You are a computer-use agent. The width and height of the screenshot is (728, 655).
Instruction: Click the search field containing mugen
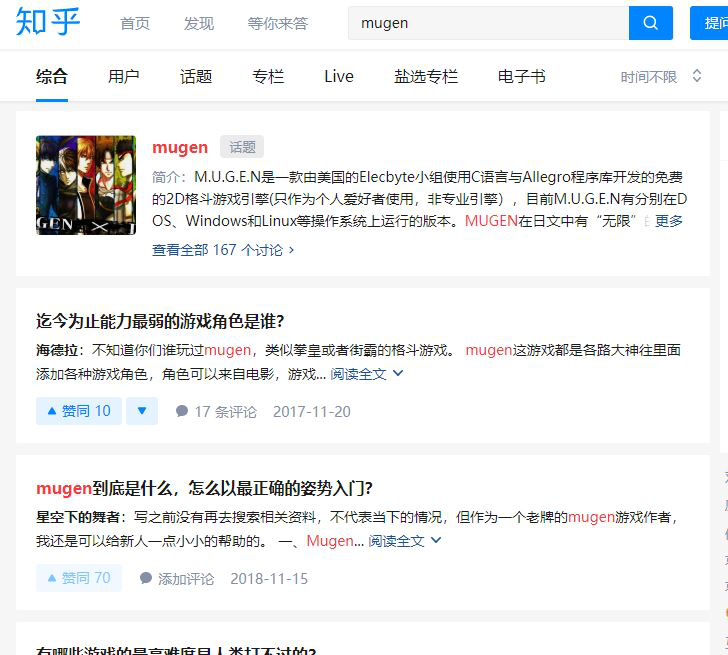coord(488,23)
